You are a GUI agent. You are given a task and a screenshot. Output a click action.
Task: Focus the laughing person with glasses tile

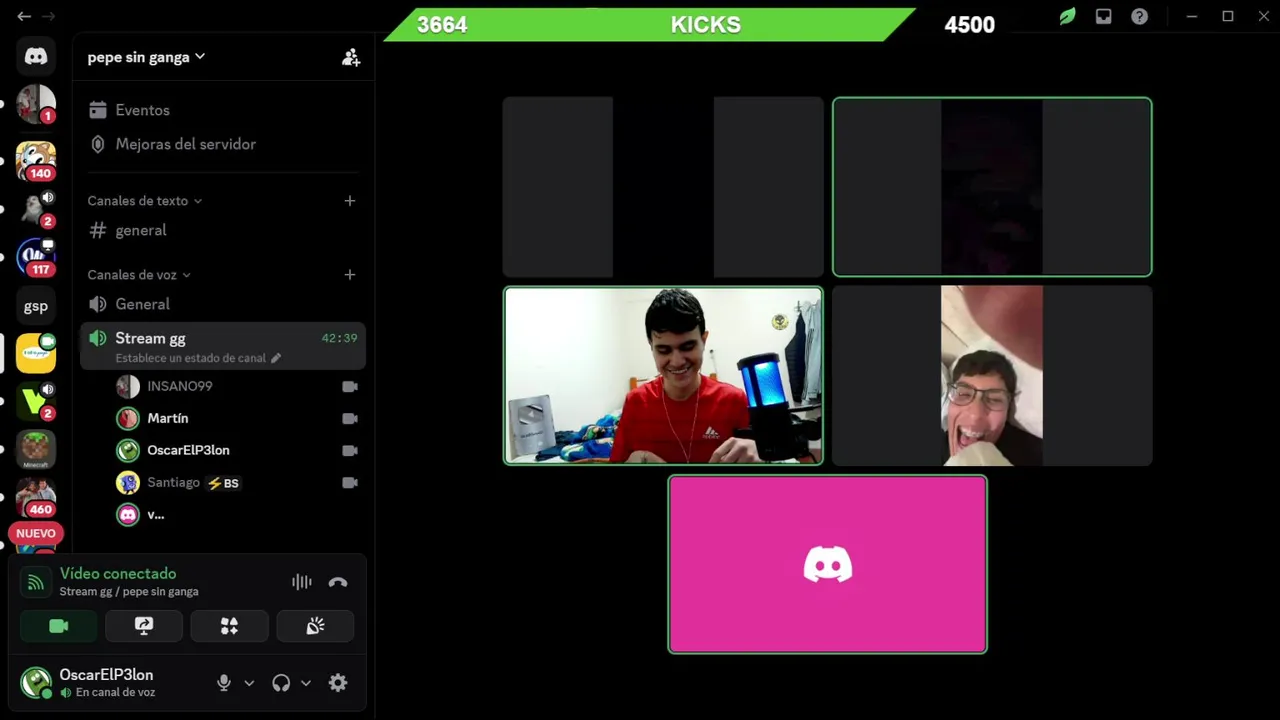click(992, 376)
